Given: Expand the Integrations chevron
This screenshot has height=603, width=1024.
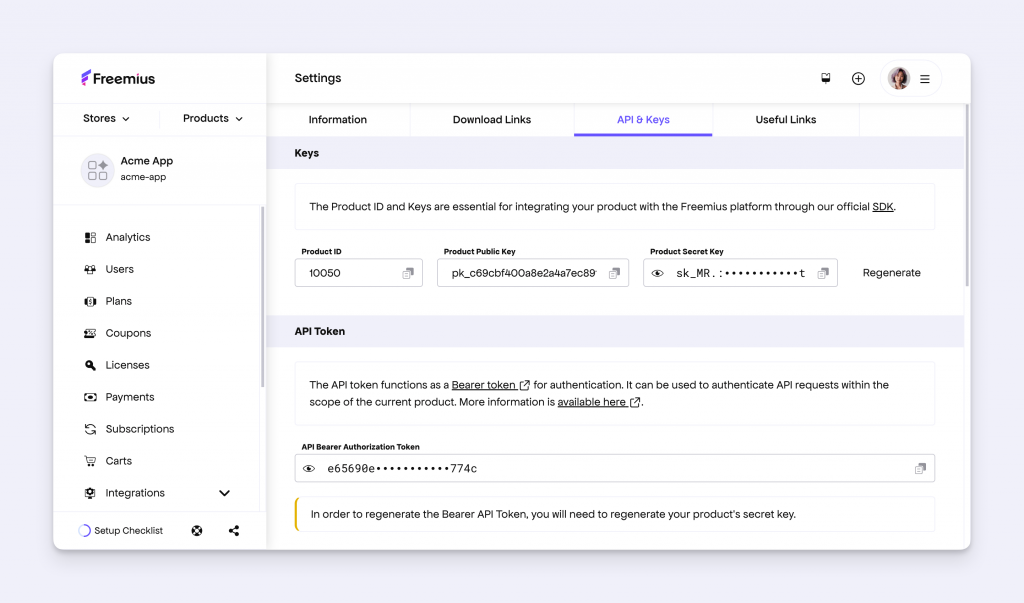Looking at the screenshot, I should pos(224,493).
